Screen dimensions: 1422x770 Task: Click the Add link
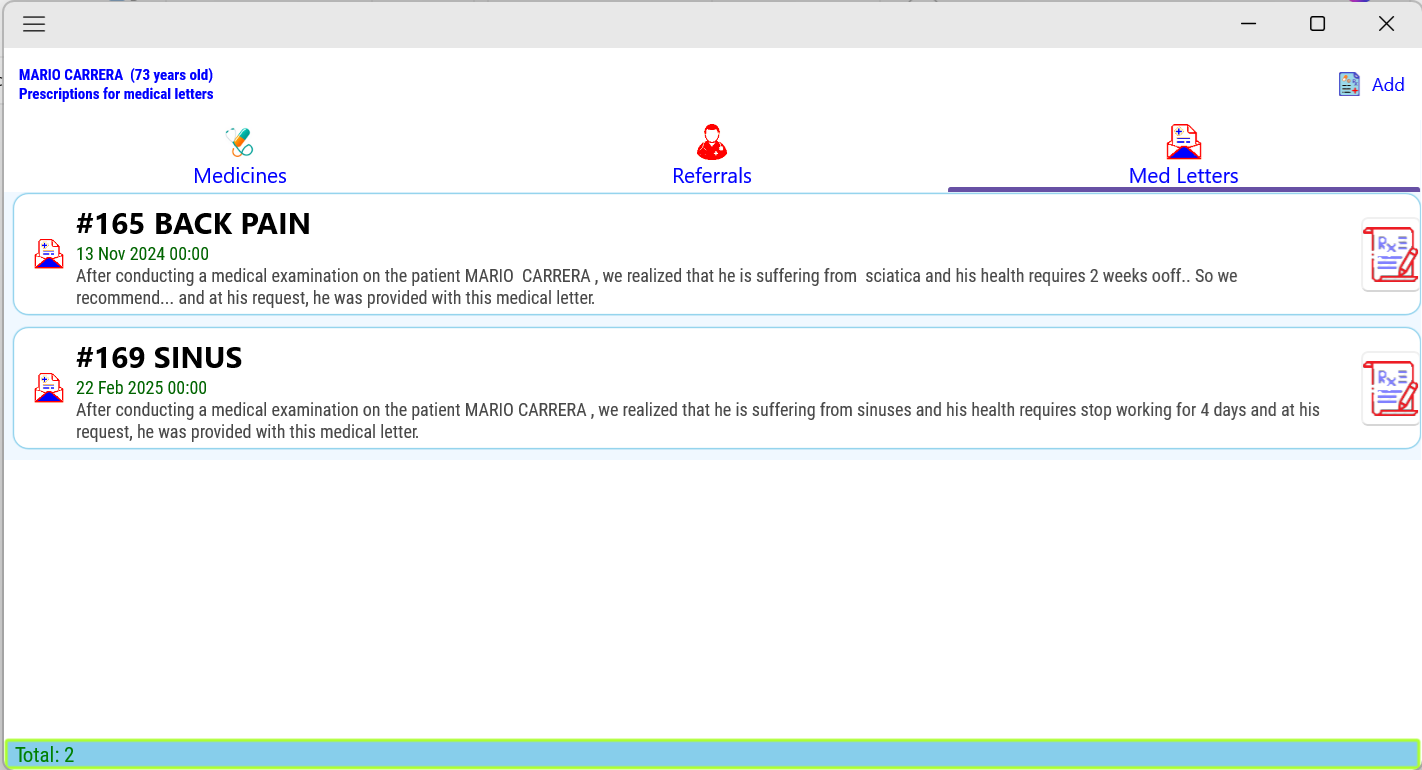[1388, 84]
